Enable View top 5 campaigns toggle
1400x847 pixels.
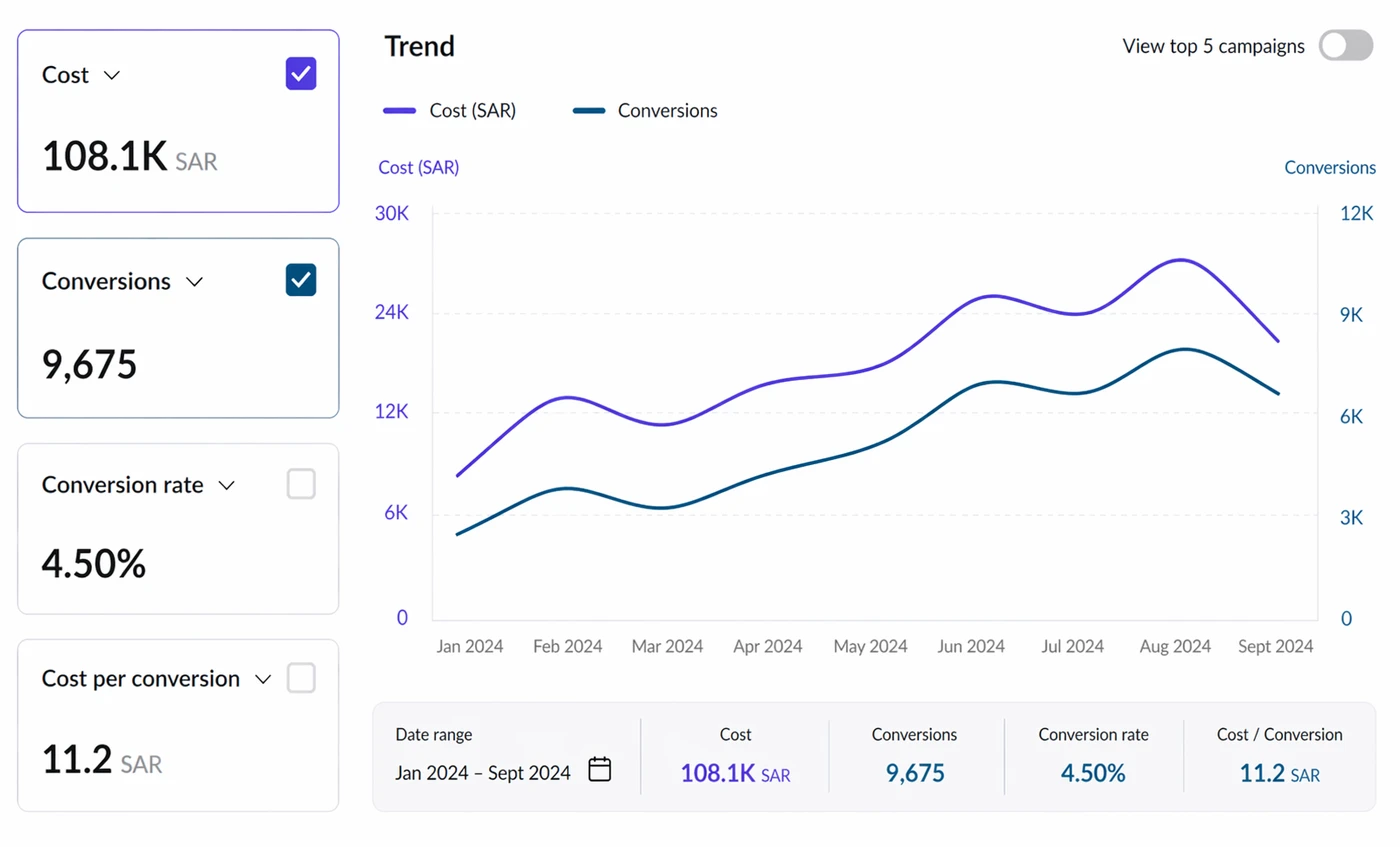pos(1345,46)
